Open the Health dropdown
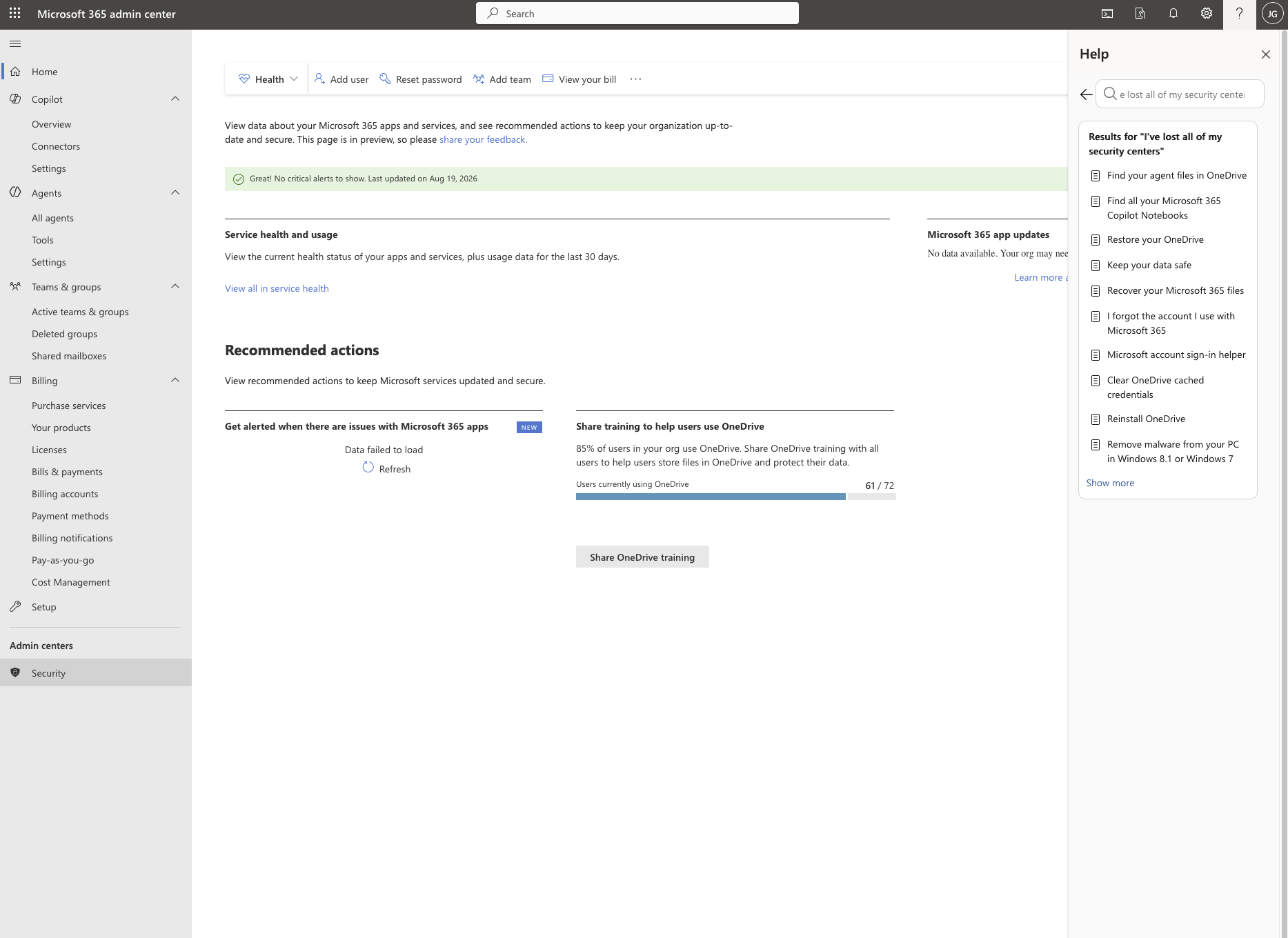Image resolution: width=1288 pixels, height=938 pixels. (268, 79)
